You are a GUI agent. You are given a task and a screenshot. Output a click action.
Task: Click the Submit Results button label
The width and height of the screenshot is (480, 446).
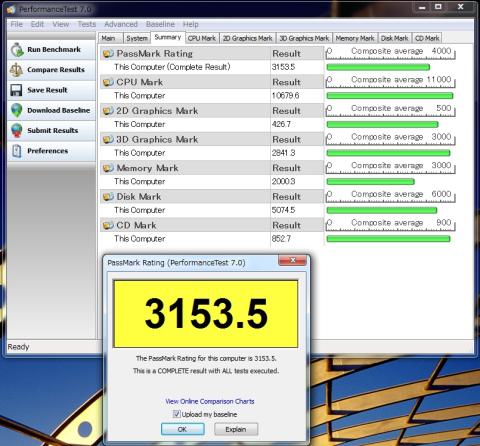53,130
